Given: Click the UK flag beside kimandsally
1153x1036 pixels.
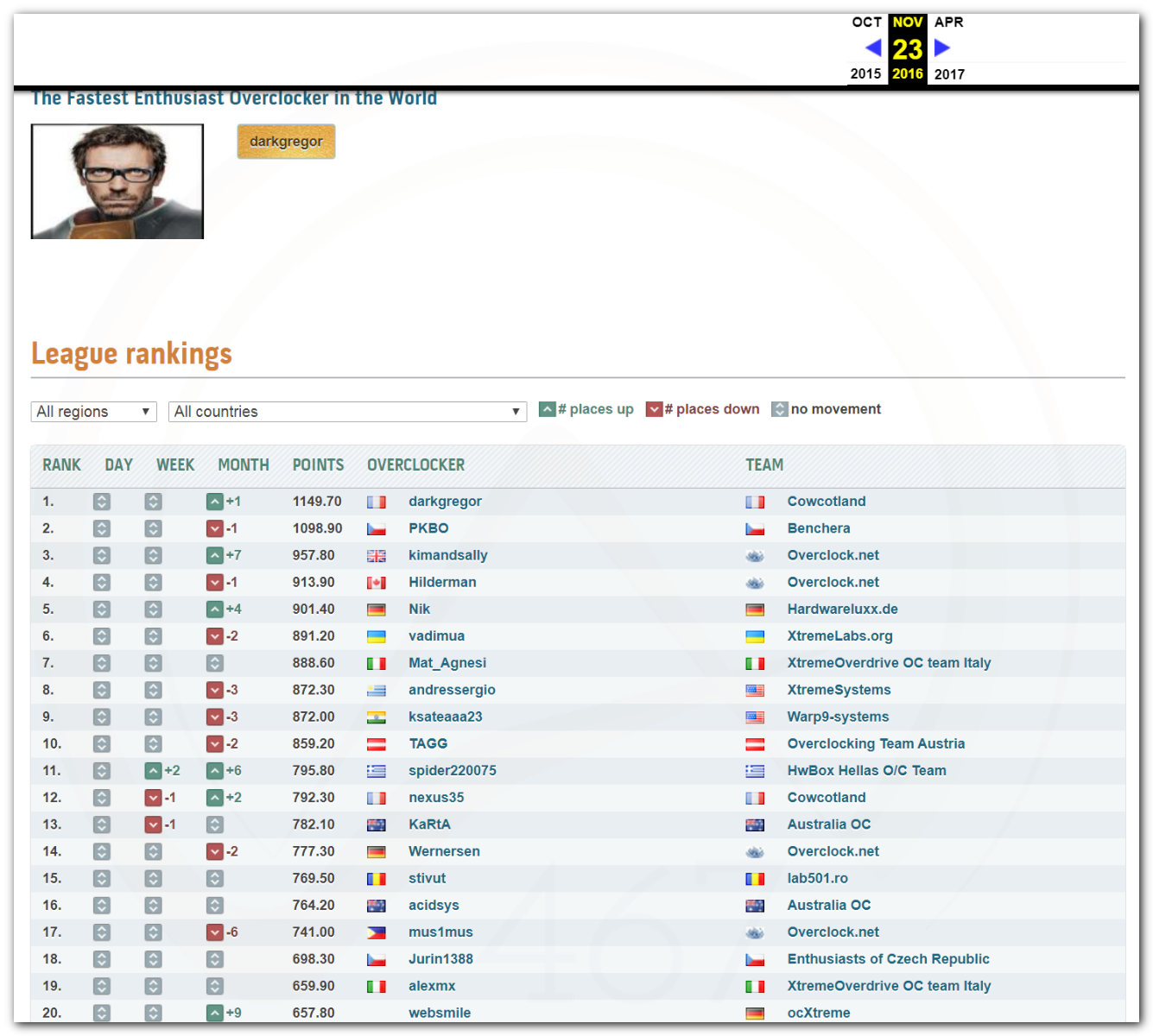Looking at the screenshot, I should (x=377, y=556).
